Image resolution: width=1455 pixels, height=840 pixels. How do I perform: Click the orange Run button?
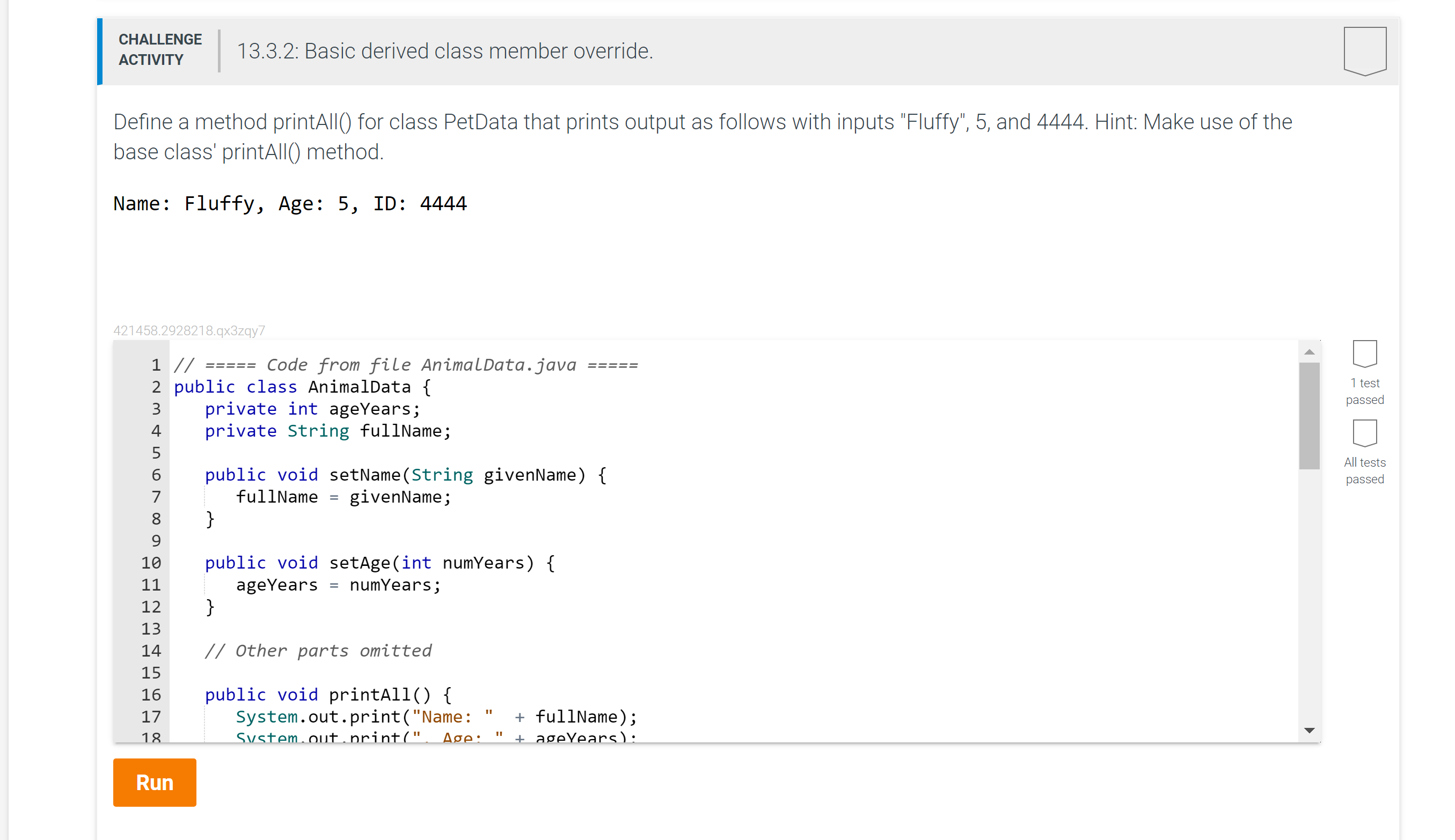coord(154,782)
